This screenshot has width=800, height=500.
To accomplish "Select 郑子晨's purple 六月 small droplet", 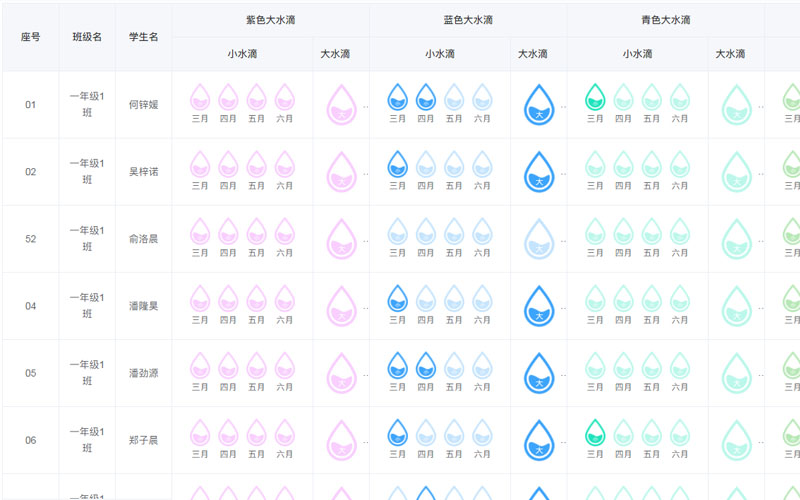I will pyautogui.click(x=285, y=432).
